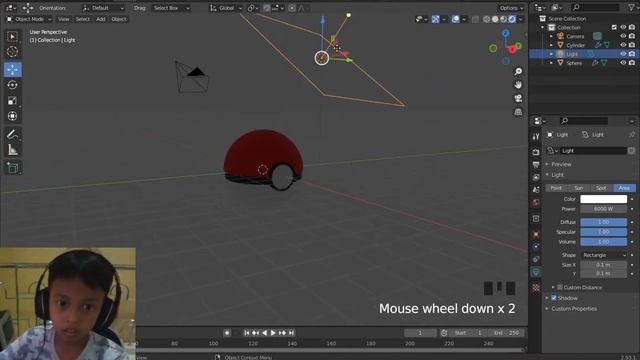Jump to the timeline end frame
This screenshot has width=640, height=360.
pyautogui.click(x=291, y=333)
